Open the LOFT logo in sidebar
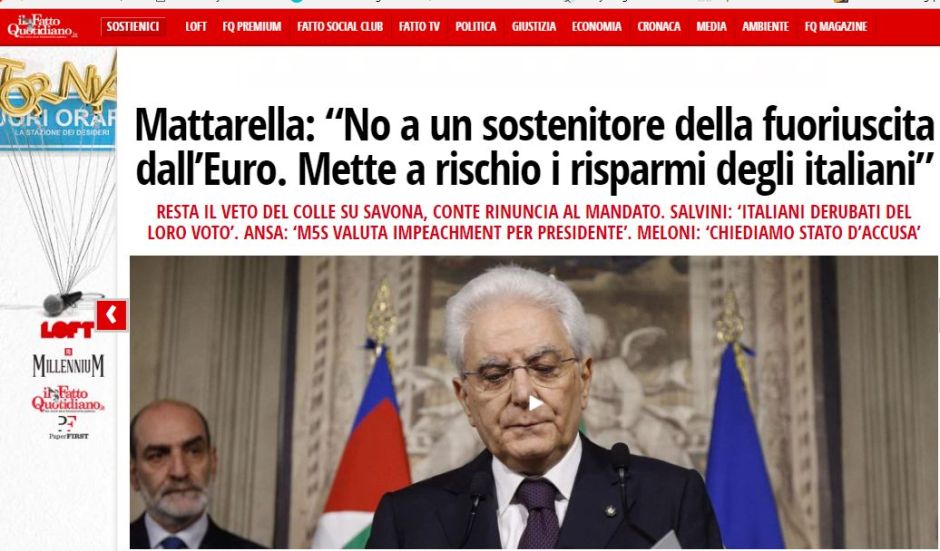This screenshot has width=940, height=551. tap(67, 329)
